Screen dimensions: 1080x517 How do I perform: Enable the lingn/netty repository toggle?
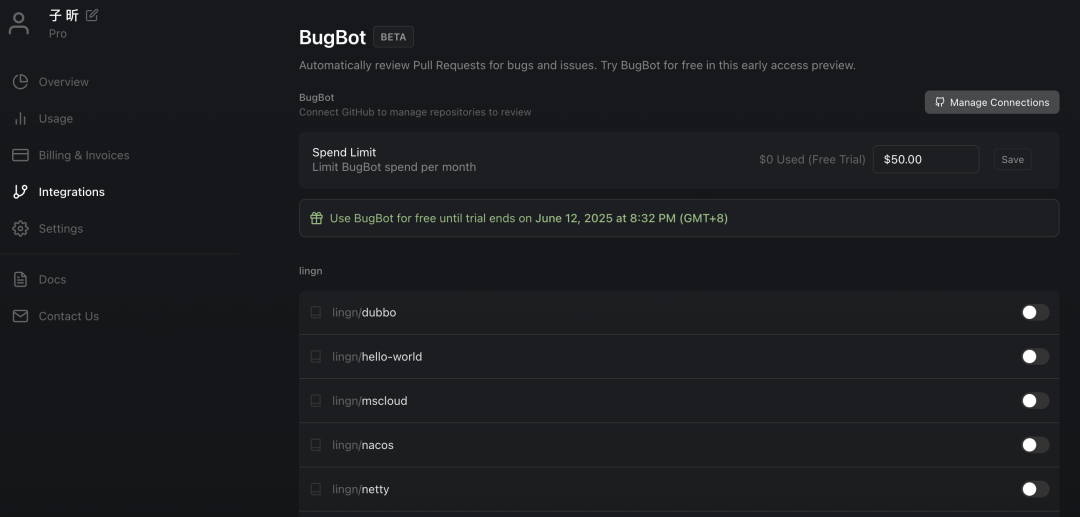(x=1035, y=489)
